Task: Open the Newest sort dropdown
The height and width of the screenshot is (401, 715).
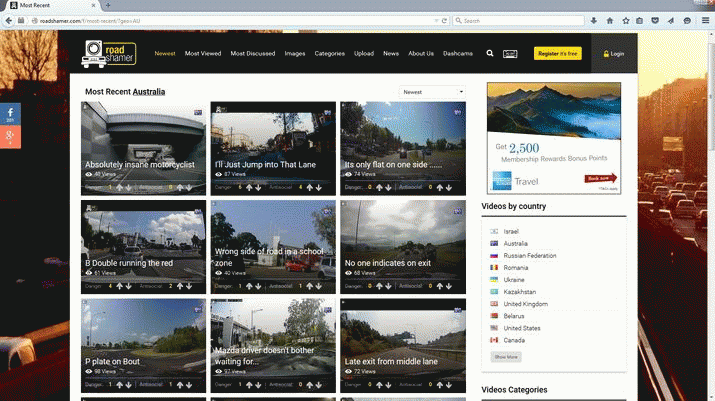Action: click(x=432, y=92)
